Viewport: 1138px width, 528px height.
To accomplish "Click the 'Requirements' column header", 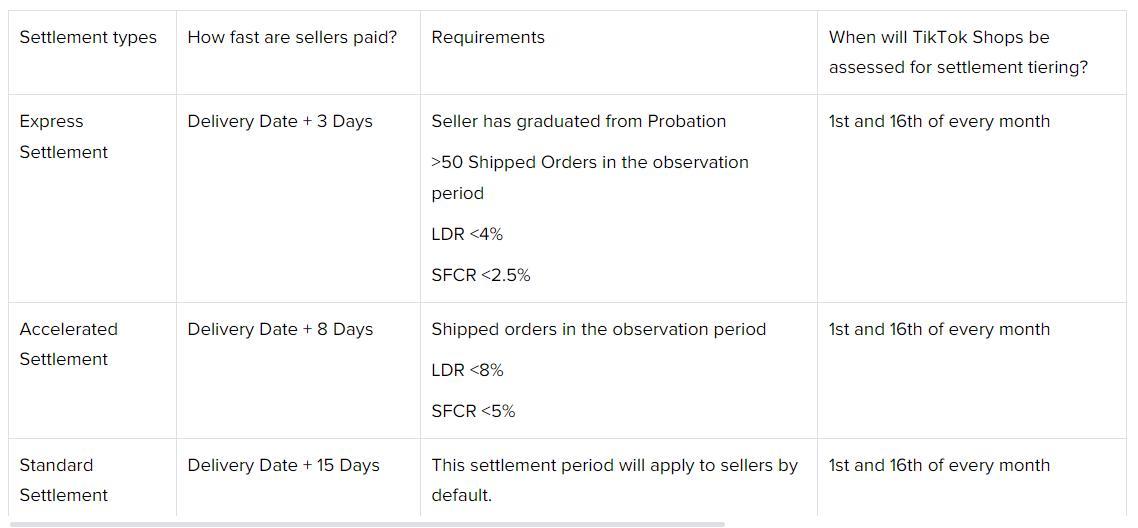I will [x=488, y=38].
